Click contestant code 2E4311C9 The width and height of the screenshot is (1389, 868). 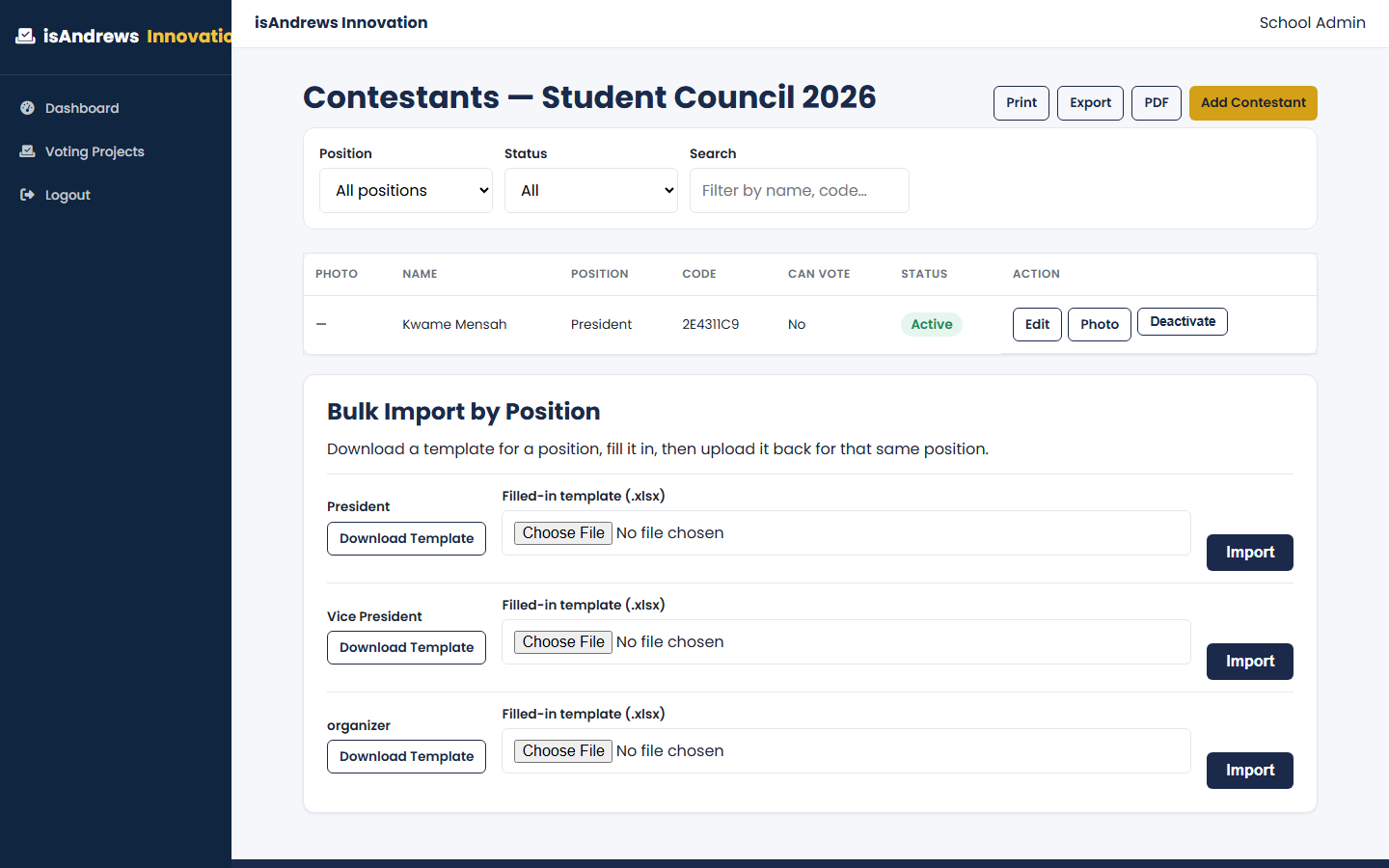(x=711, y=324)
